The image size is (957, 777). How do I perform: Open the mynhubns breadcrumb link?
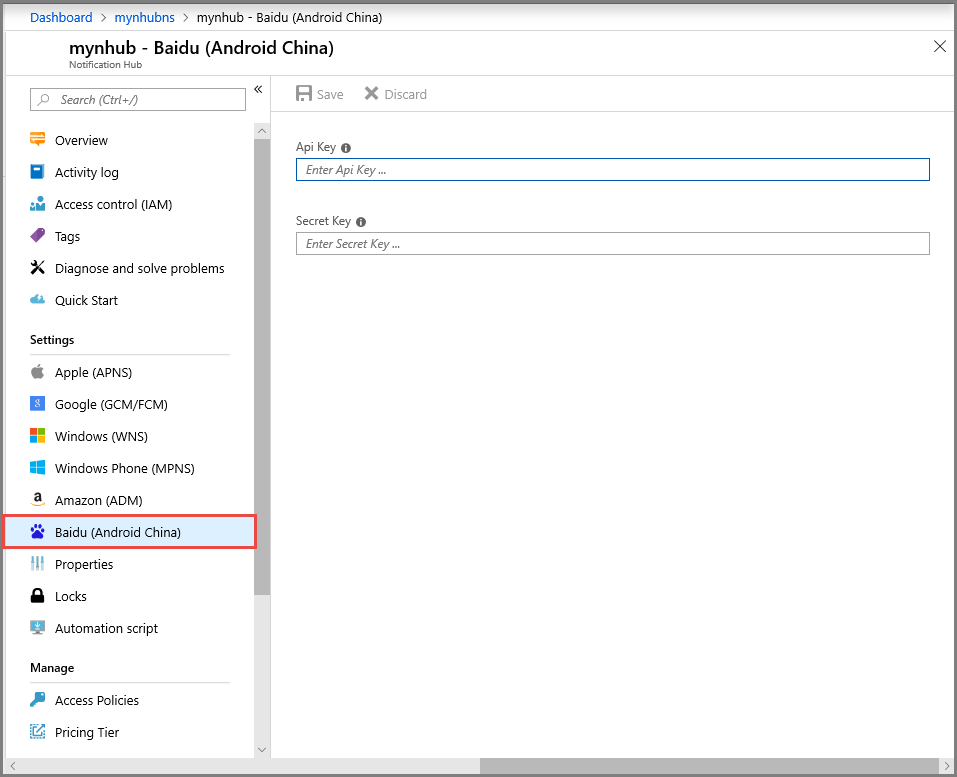tap(145, 17)
